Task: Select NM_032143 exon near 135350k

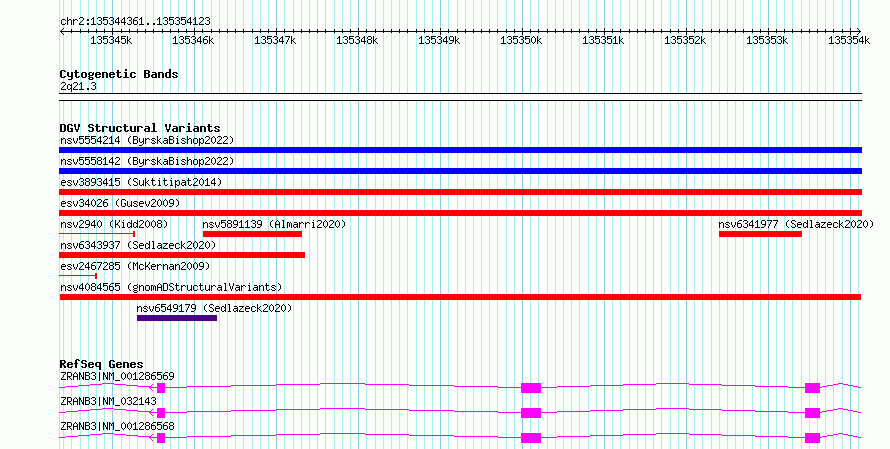Action: tap(531, 413)
